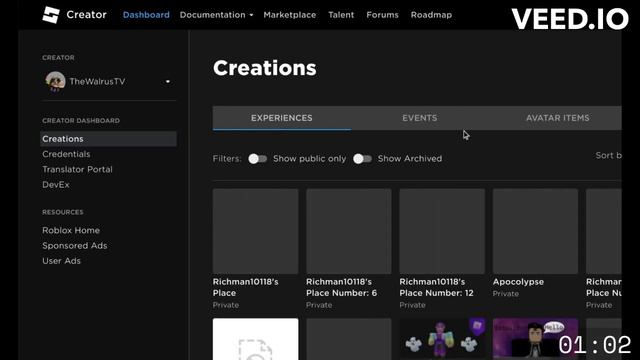The width and height of the screenshot is (640, 360).
Task: Go to DevEx in the sidebar
Action: 56,184
